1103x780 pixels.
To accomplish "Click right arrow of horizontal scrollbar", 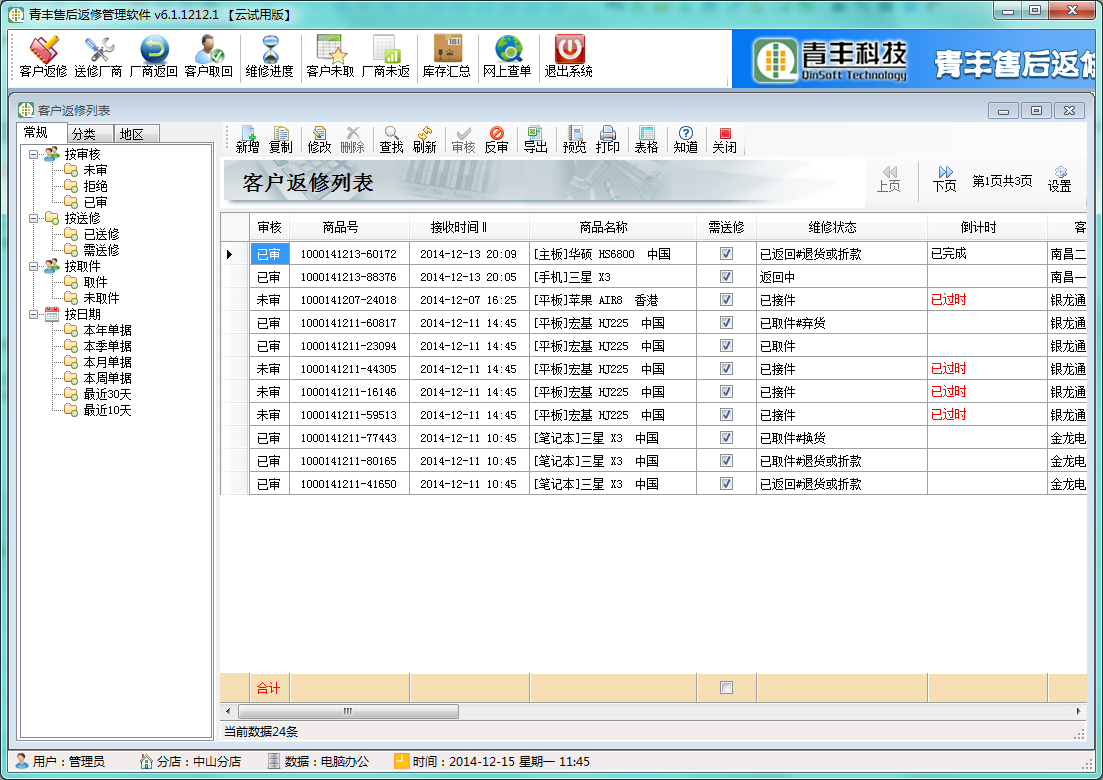I will pos(1078,712).
